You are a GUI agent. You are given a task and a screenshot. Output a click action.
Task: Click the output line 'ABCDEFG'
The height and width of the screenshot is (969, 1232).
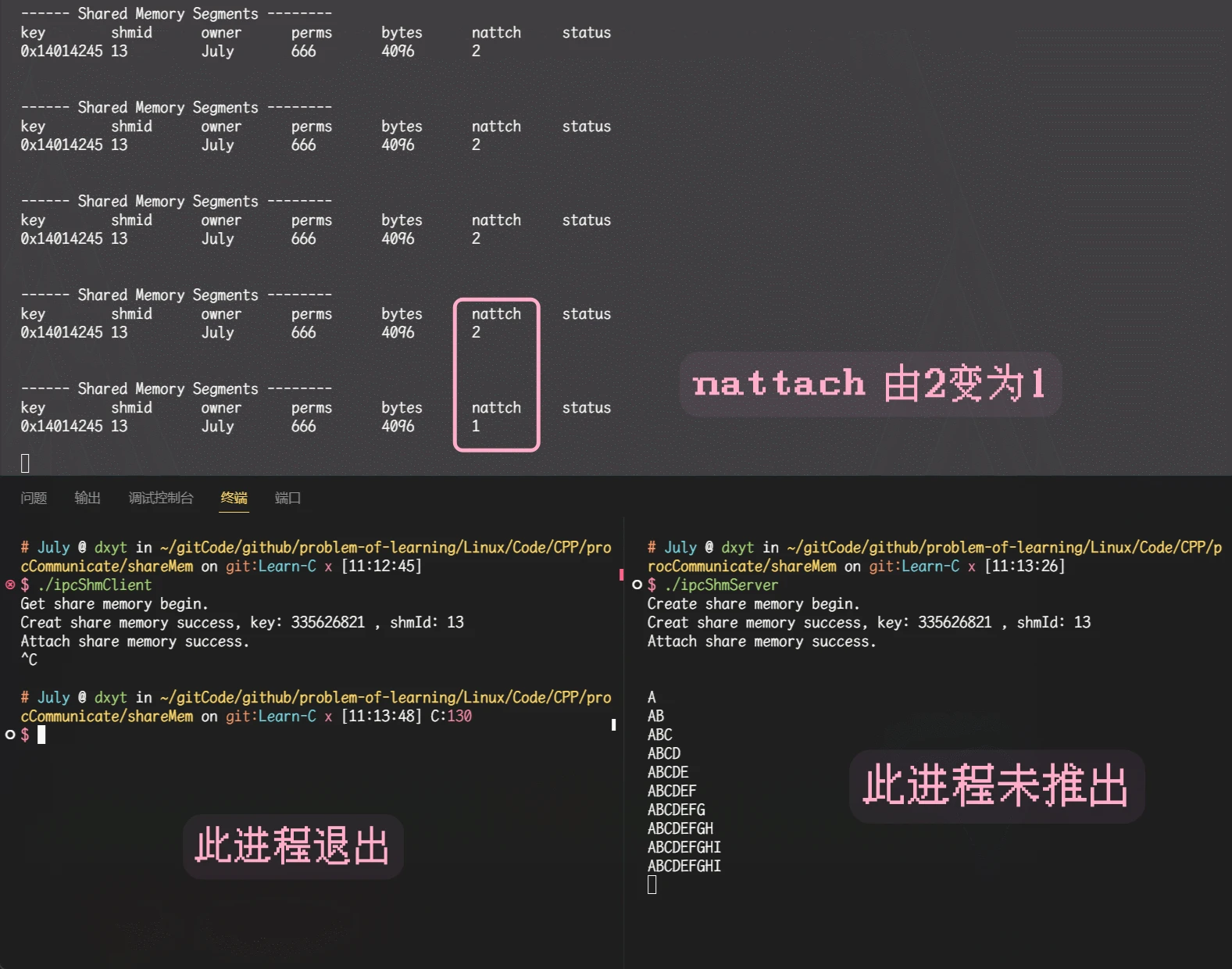pyautogui.click(x=677, y=810)
